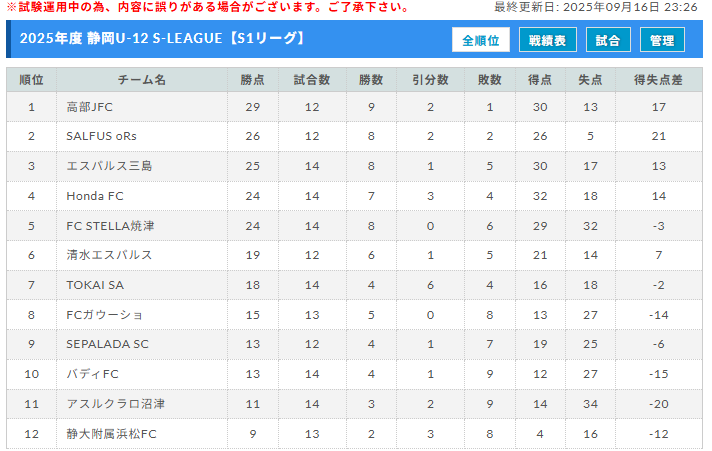Viewport: 712px width, 451px height.
Task: Select FC STELLA焼津 in the table
Action: (x=110, y=226)
